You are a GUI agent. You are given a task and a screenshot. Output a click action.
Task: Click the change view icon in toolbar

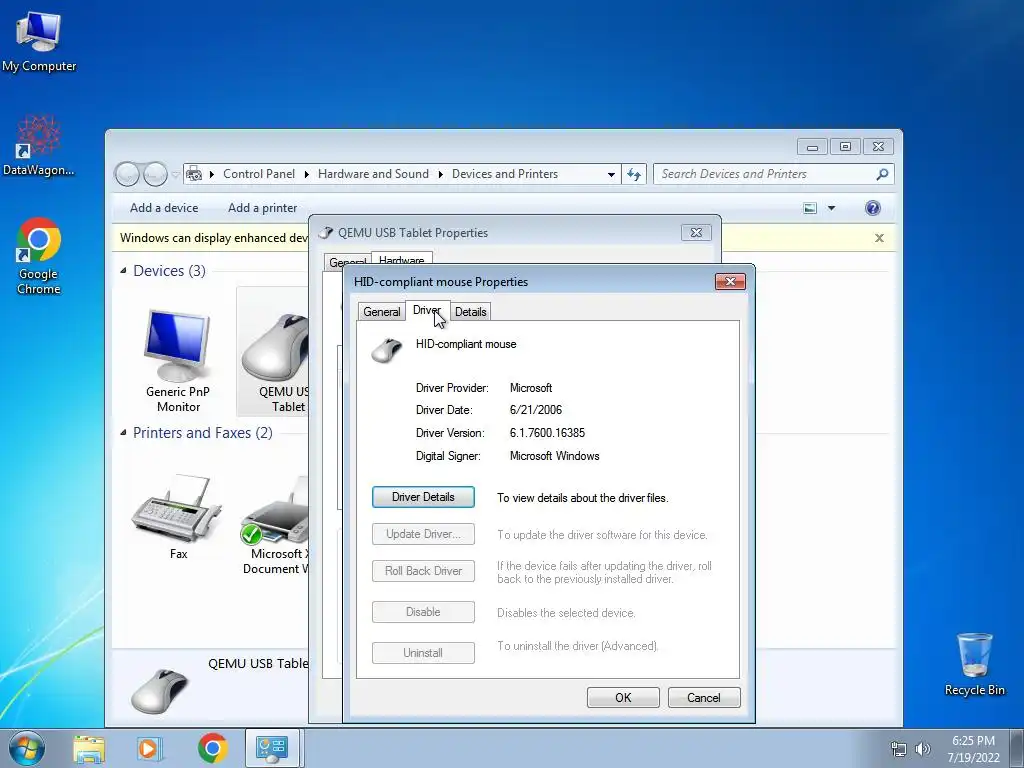coord(810,208)
